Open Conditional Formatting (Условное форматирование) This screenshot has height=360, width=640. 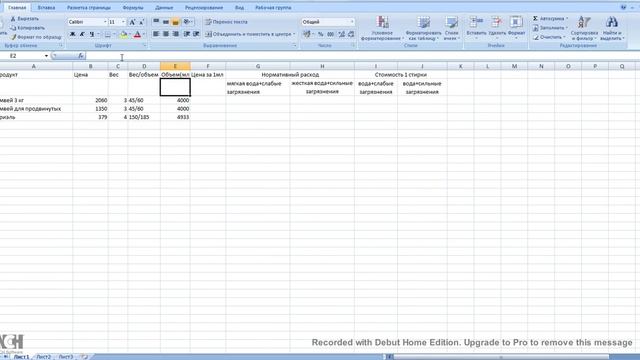[x=382, y=28]
